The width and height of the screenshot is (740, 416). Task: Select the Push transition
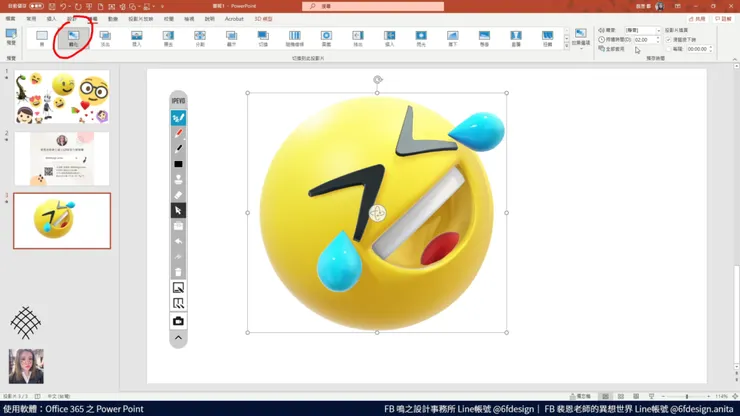point(137,38)
